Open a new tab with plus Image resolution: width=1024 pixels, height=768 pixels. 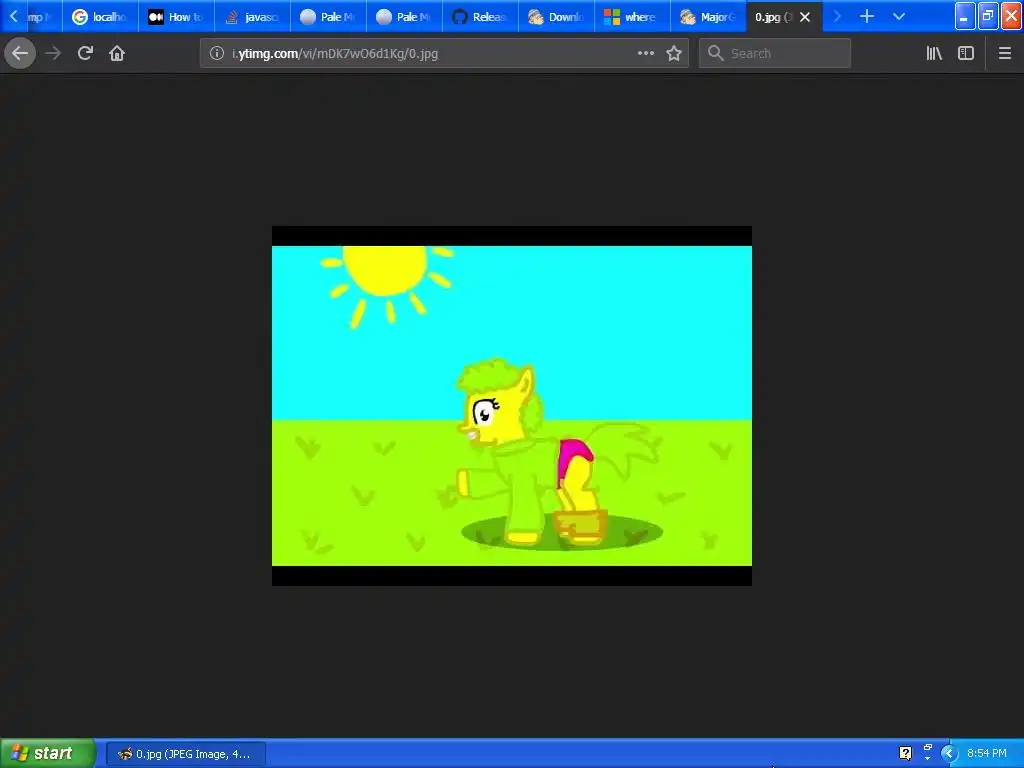pyautogui.click(x=867, y=17)
